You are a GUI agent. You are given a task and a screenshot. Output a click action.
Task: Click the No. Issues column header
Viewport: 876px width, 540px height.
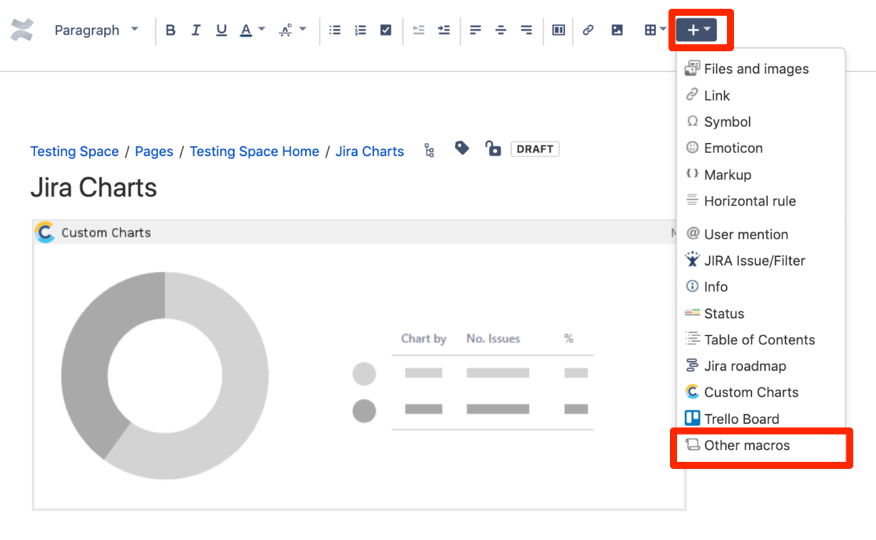[493, 338]
